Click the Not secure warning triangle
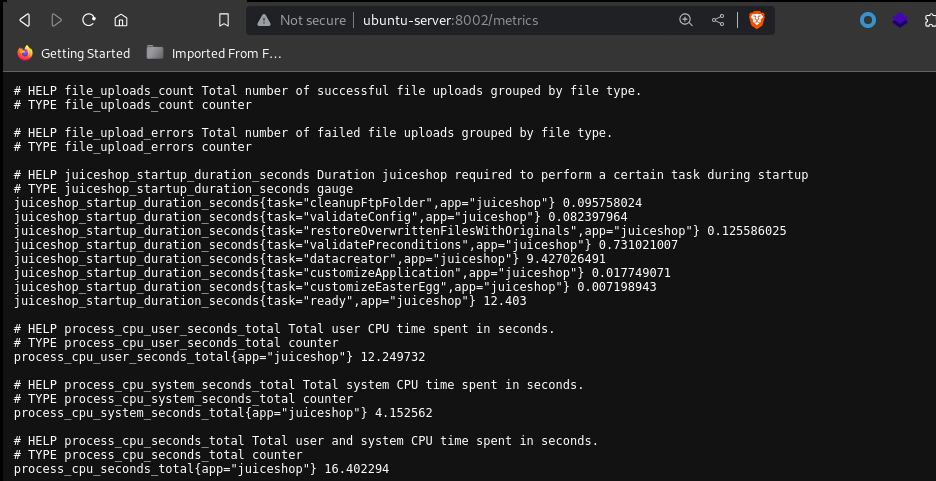Image resolution: width=936 pixels, height=481 pixels. (x=264, y=20)
